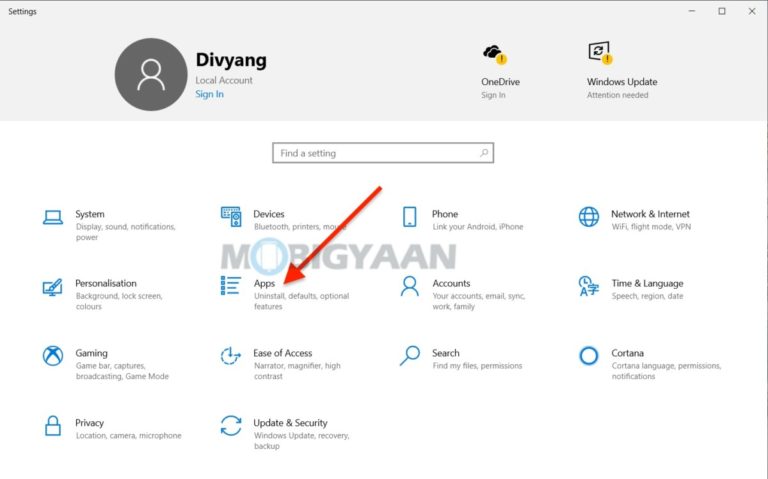Open the Ease of Access icon
Viewport: 768px width, 479px height.
coord(231,356)
